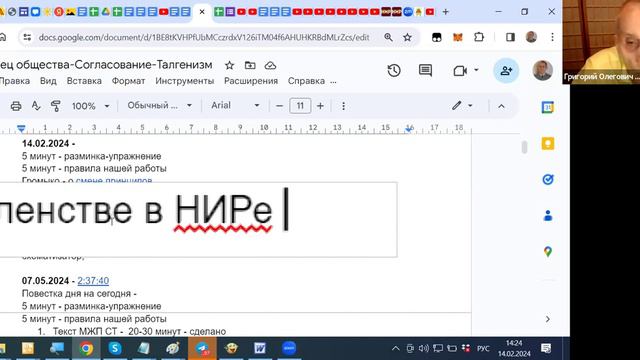Viewport: 640px width, 360px height.
Task: Open editing mode pencil dropdown
Action: (462, 106)
